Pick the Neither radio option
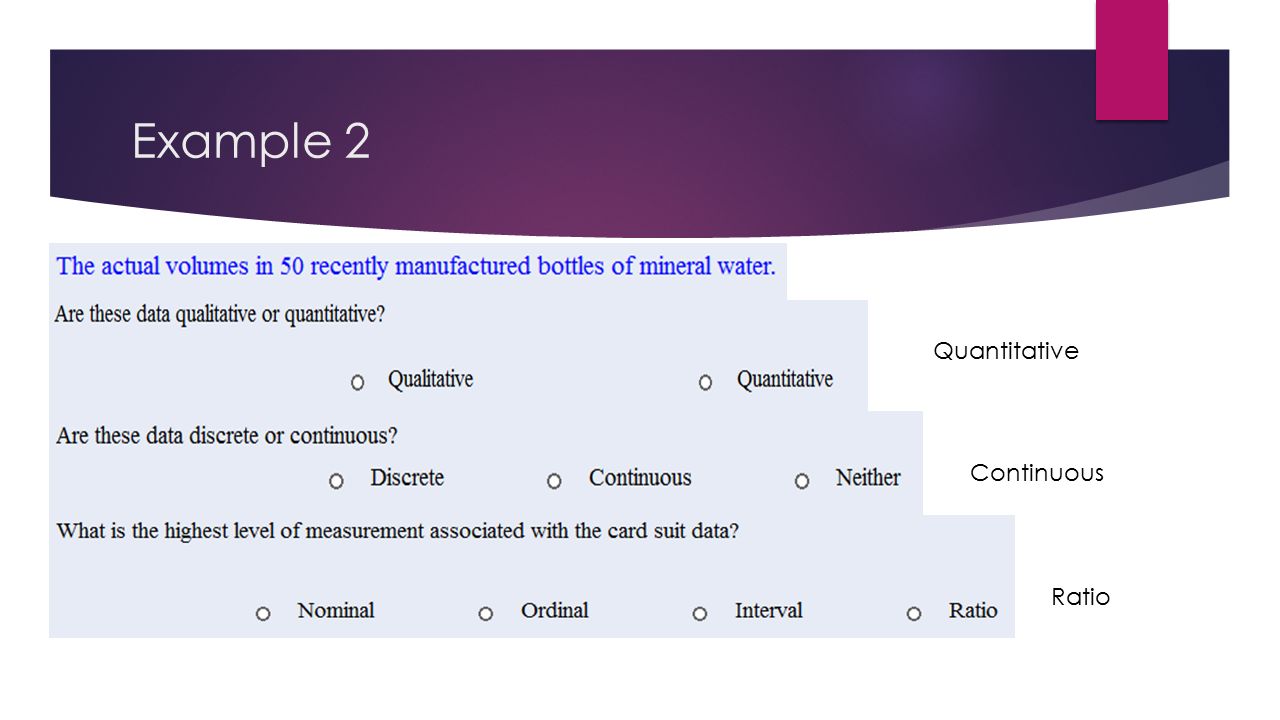Viewport: 1280px width, 720px height. [x=802, y=481]
